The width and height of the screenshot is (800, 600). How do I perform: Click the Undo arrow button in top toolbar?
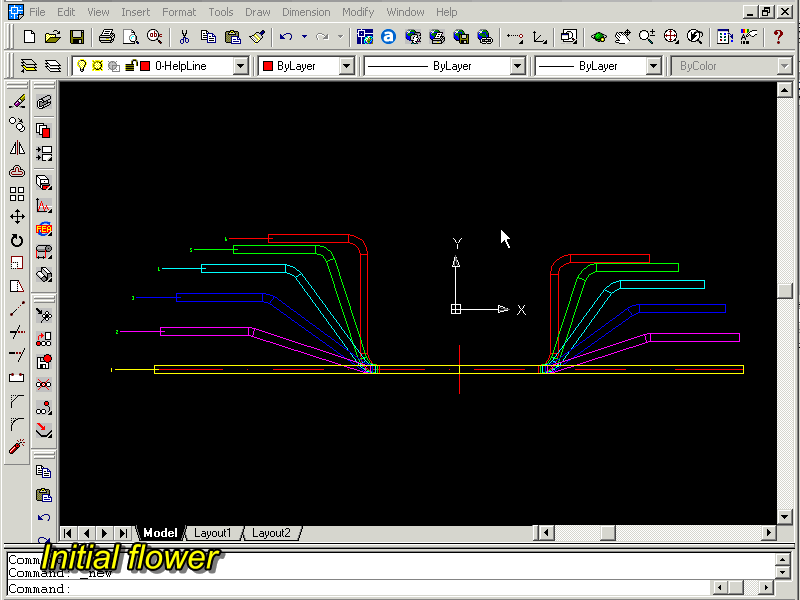click(x=286, y=37)
